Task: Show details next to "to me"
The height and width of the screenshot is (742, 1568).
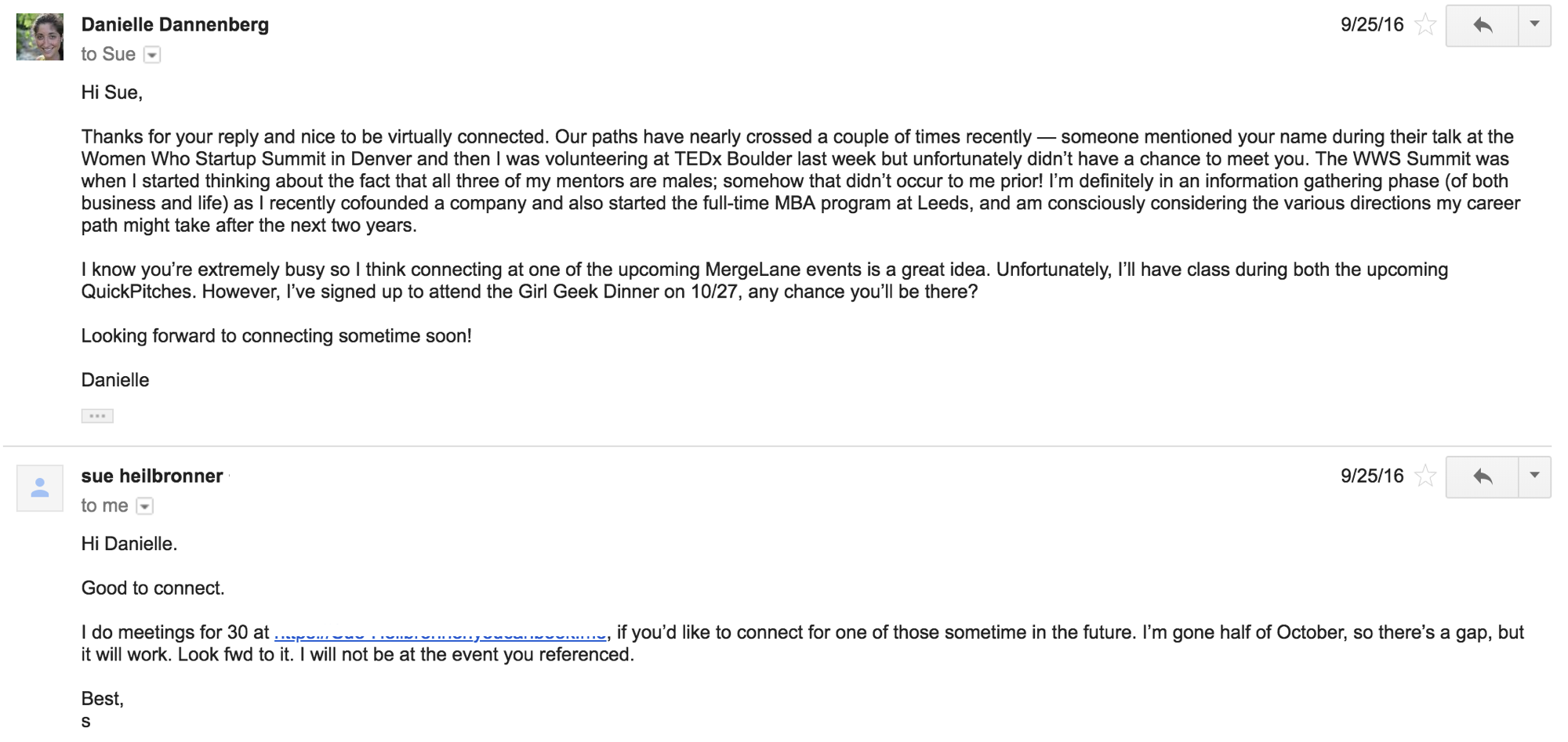Action: point(145,506)
